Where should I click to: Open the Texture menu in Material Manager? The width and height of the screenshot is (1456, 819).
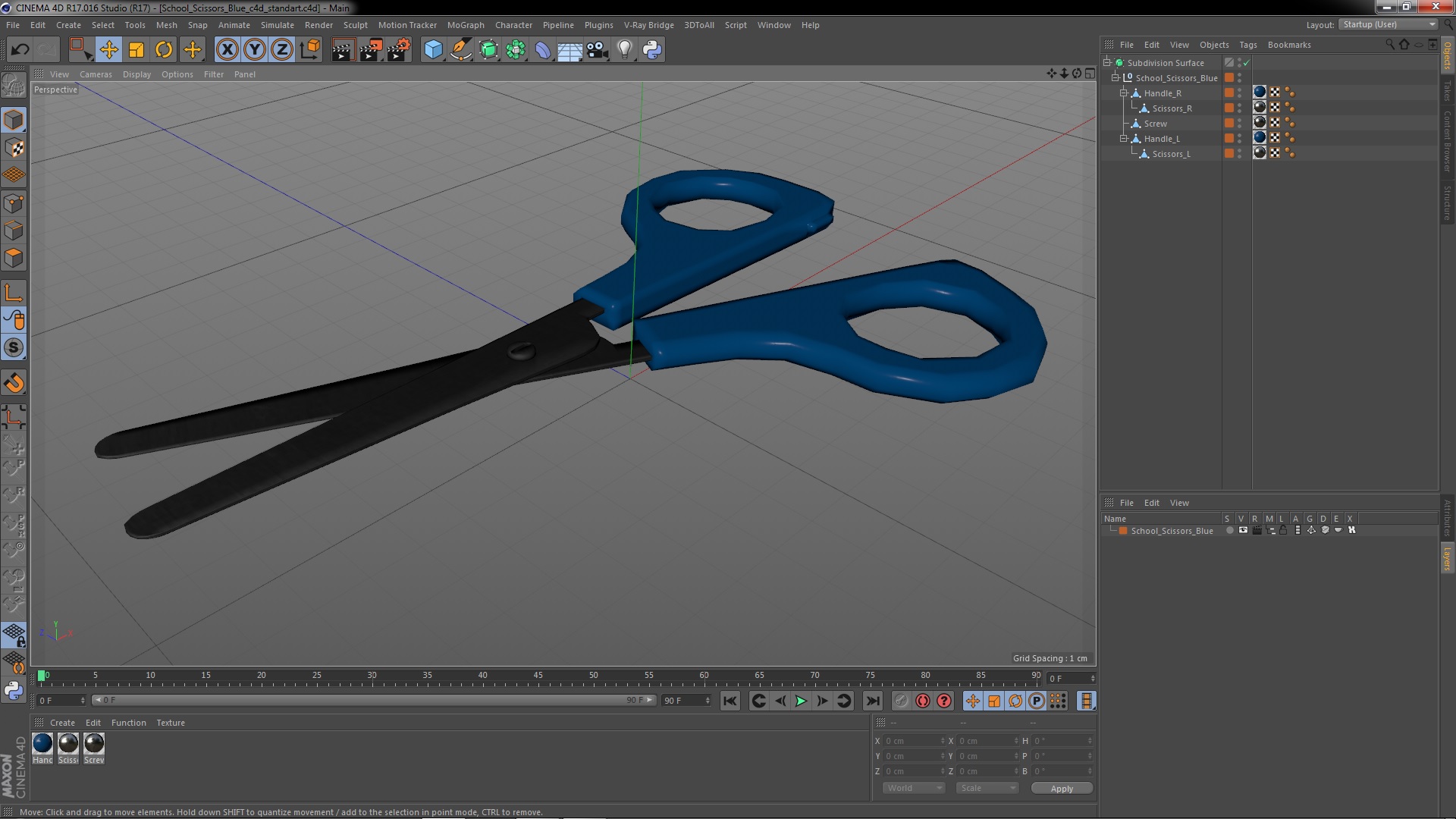click(171, 723)
